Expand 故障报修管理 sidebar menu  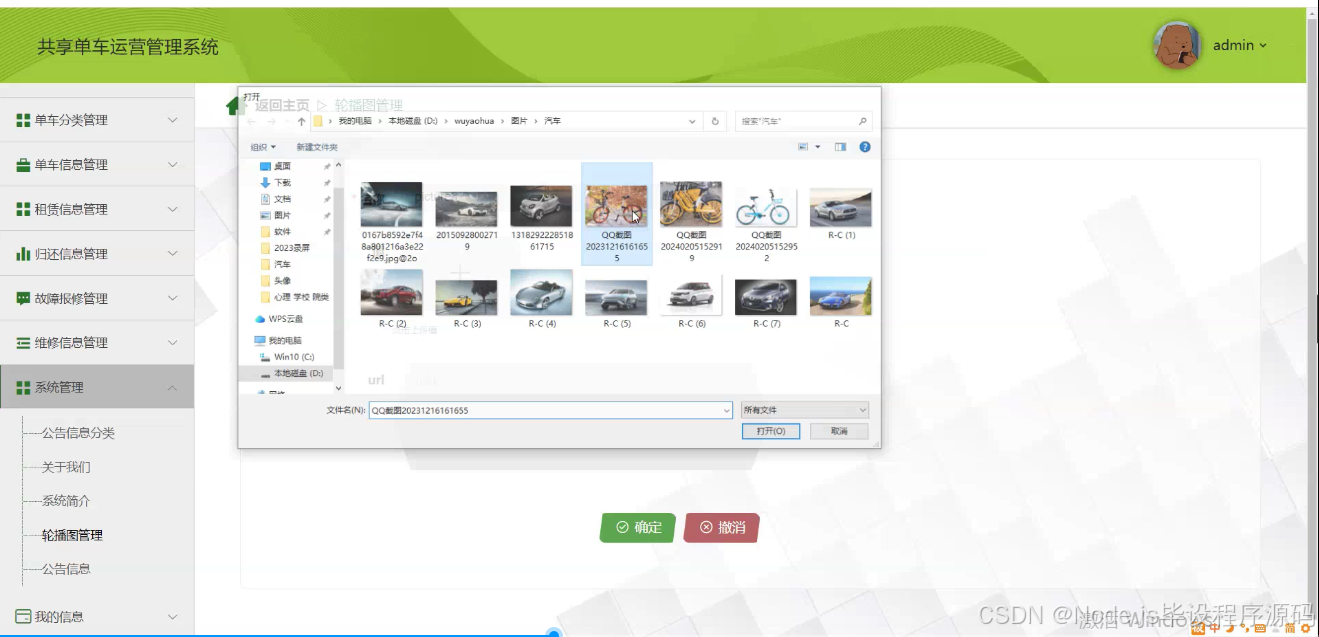tap(97, 298)
